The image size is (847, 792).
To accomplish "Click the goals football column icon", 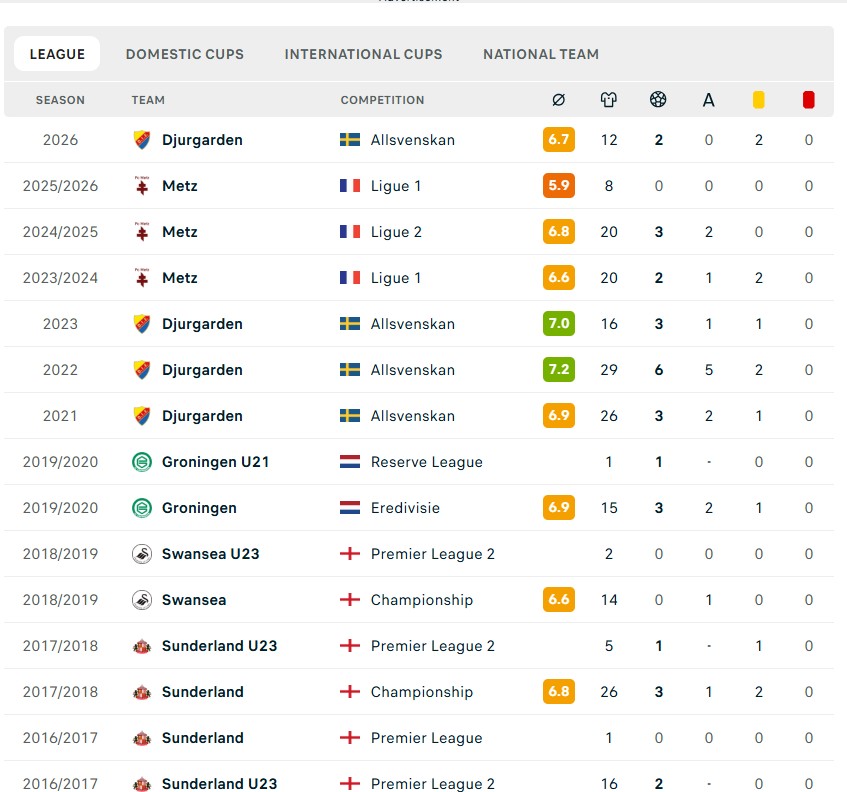I will tap(658, 99).
